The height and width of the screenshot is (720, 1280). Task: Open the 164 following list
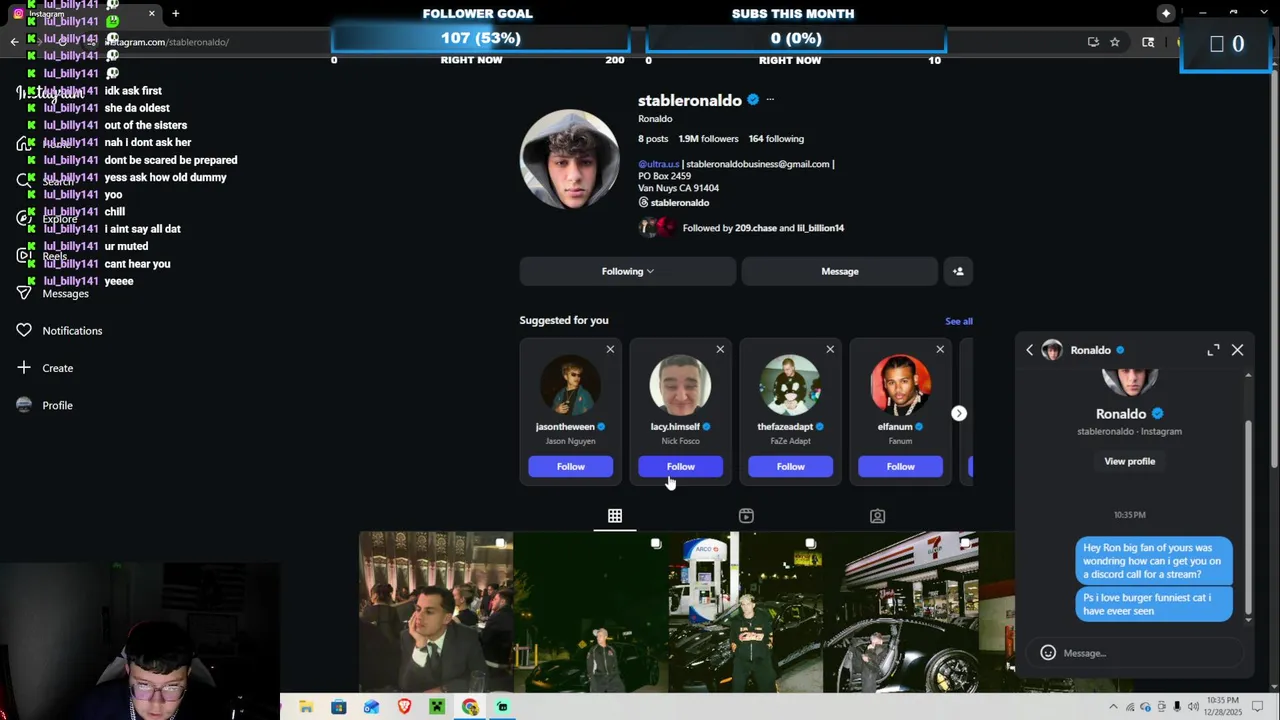click(x=776, y=139)
